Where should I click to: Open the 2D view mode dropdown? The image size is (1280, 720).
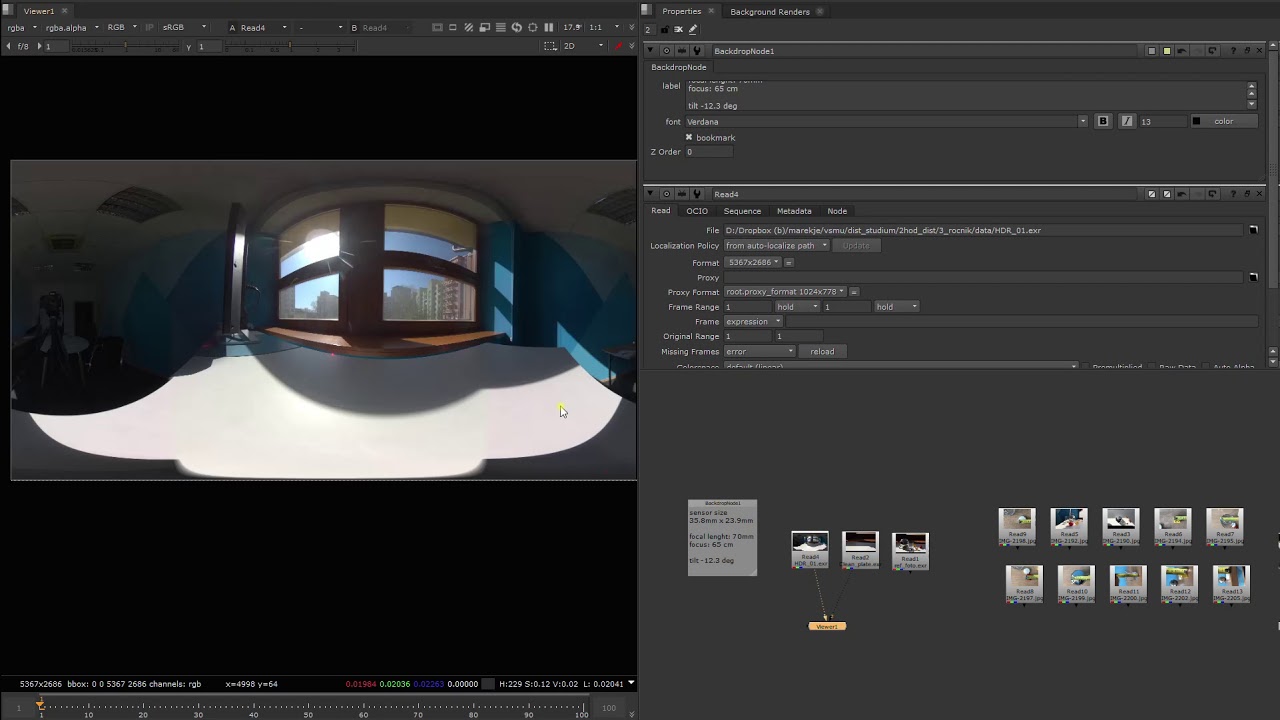tap(583, 46)
